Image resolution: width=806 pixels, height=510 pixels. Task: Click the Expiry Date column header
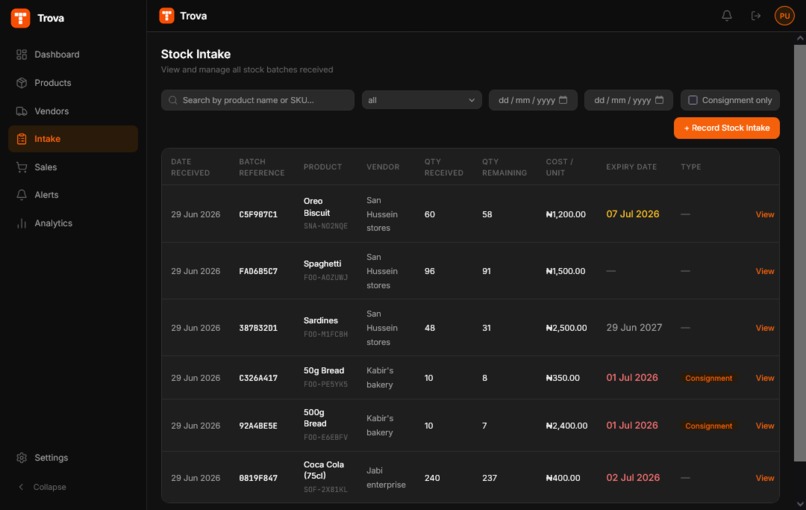[x=631, y=167]
